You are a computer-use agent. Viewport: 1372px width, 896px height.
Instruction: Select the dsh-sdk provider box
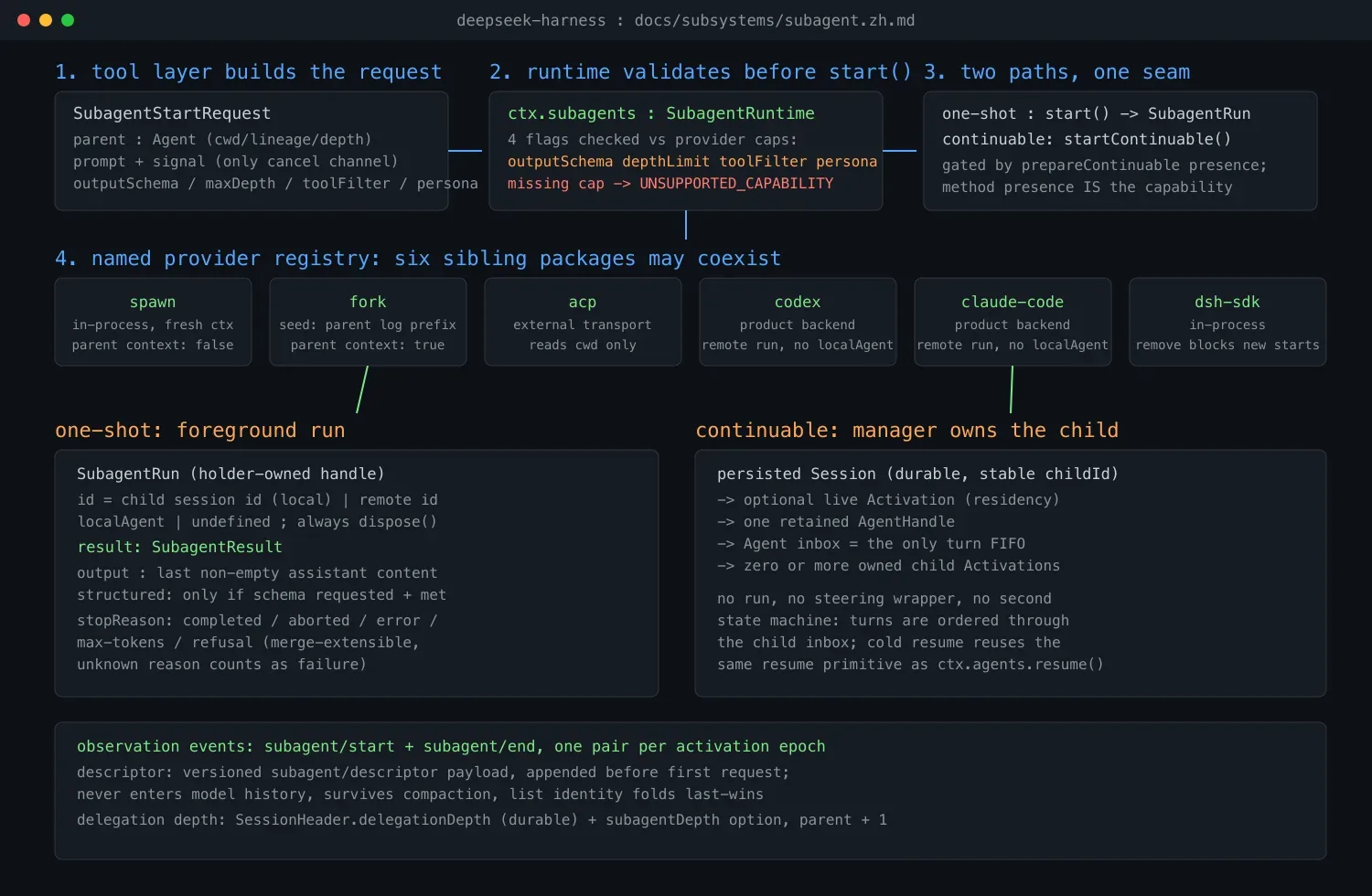[x=1227, y=322]
